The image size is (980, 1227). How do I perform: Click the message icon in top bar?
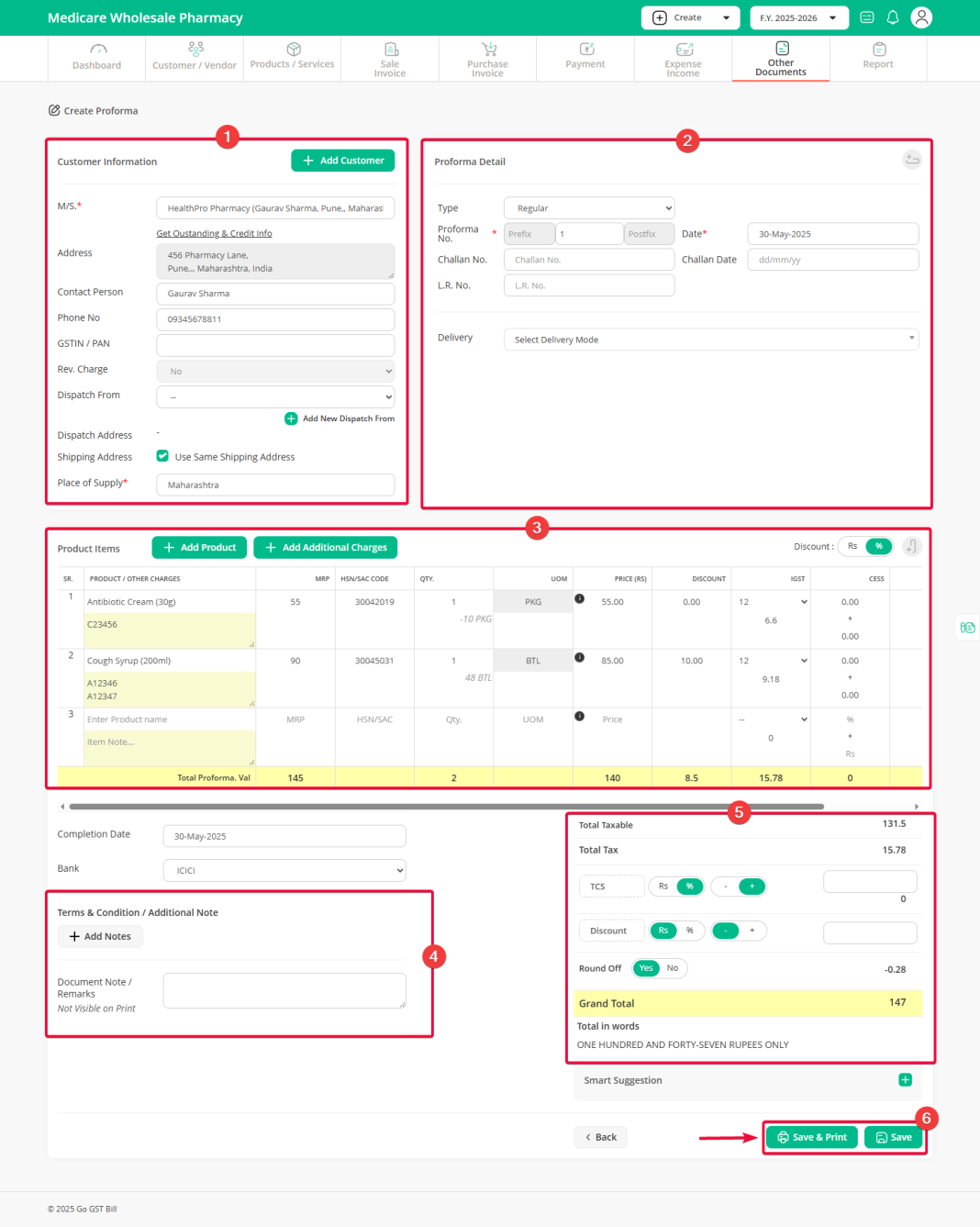[x=867, y=17]
